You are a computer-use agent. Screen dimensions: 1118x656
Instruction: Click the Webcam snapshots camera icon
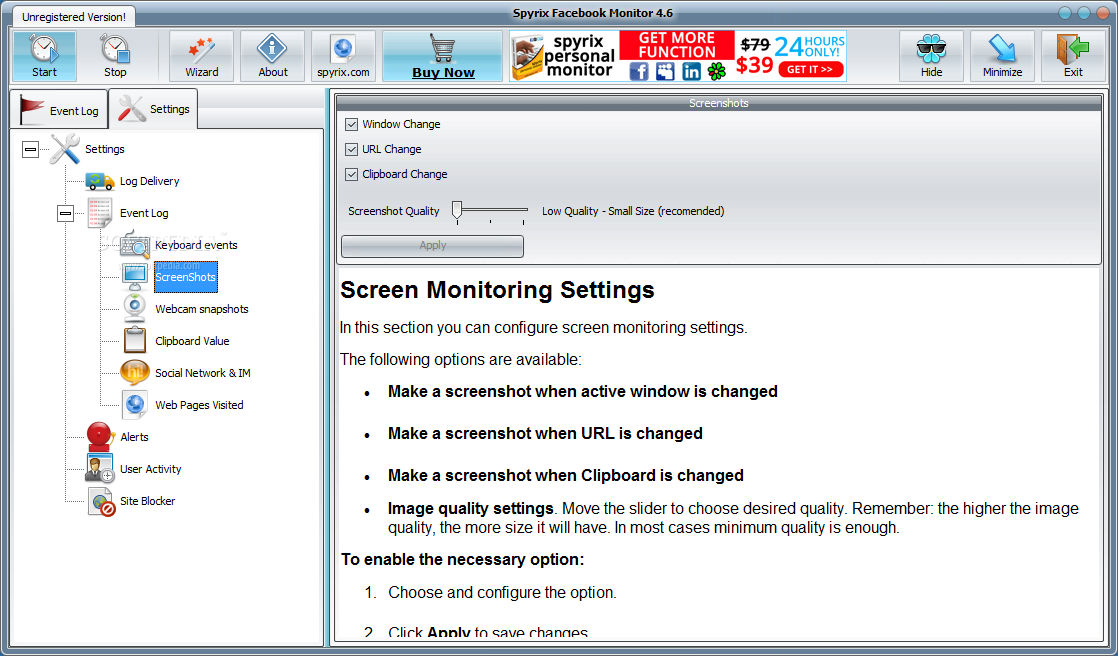135,308
